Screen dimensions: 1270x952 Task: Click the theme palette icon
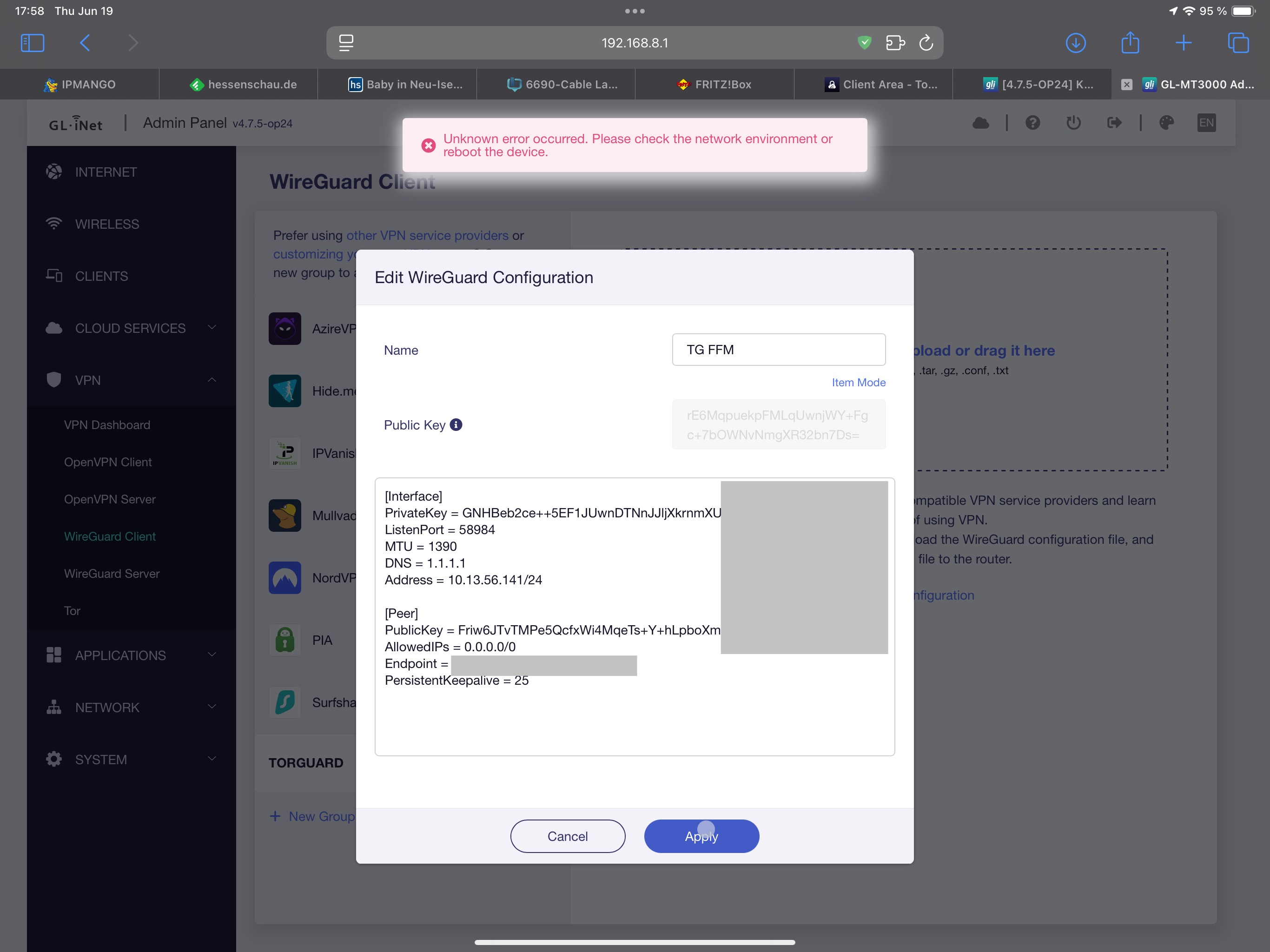point(1166,122)
